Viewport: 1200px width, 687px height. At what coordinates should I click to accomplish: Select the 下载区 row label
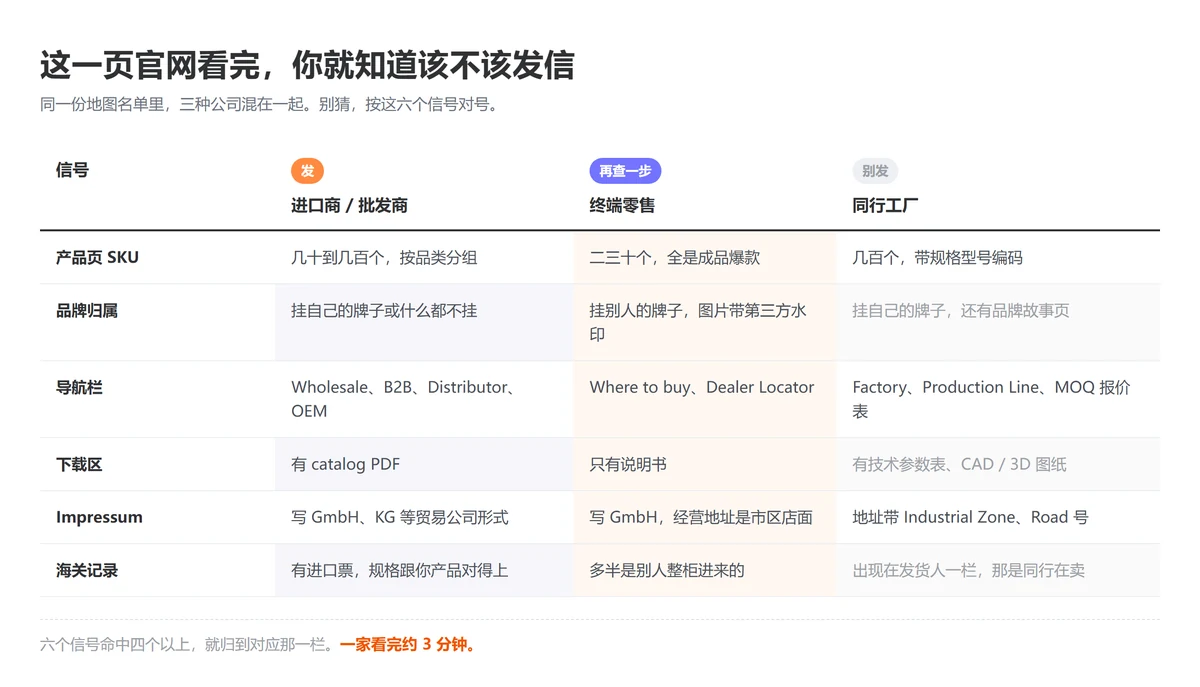tap(79, 464)
